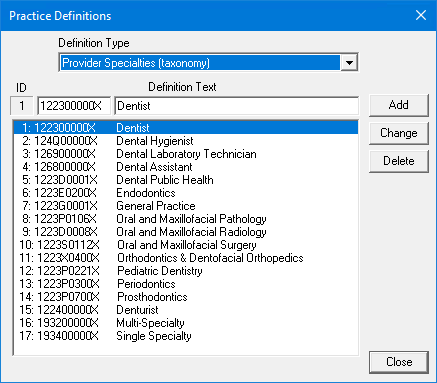The height and width of the screenshot is (383, 437).
Task: Select Oral and Maxillofacial Surgery entry
Action: click(186, 245)
